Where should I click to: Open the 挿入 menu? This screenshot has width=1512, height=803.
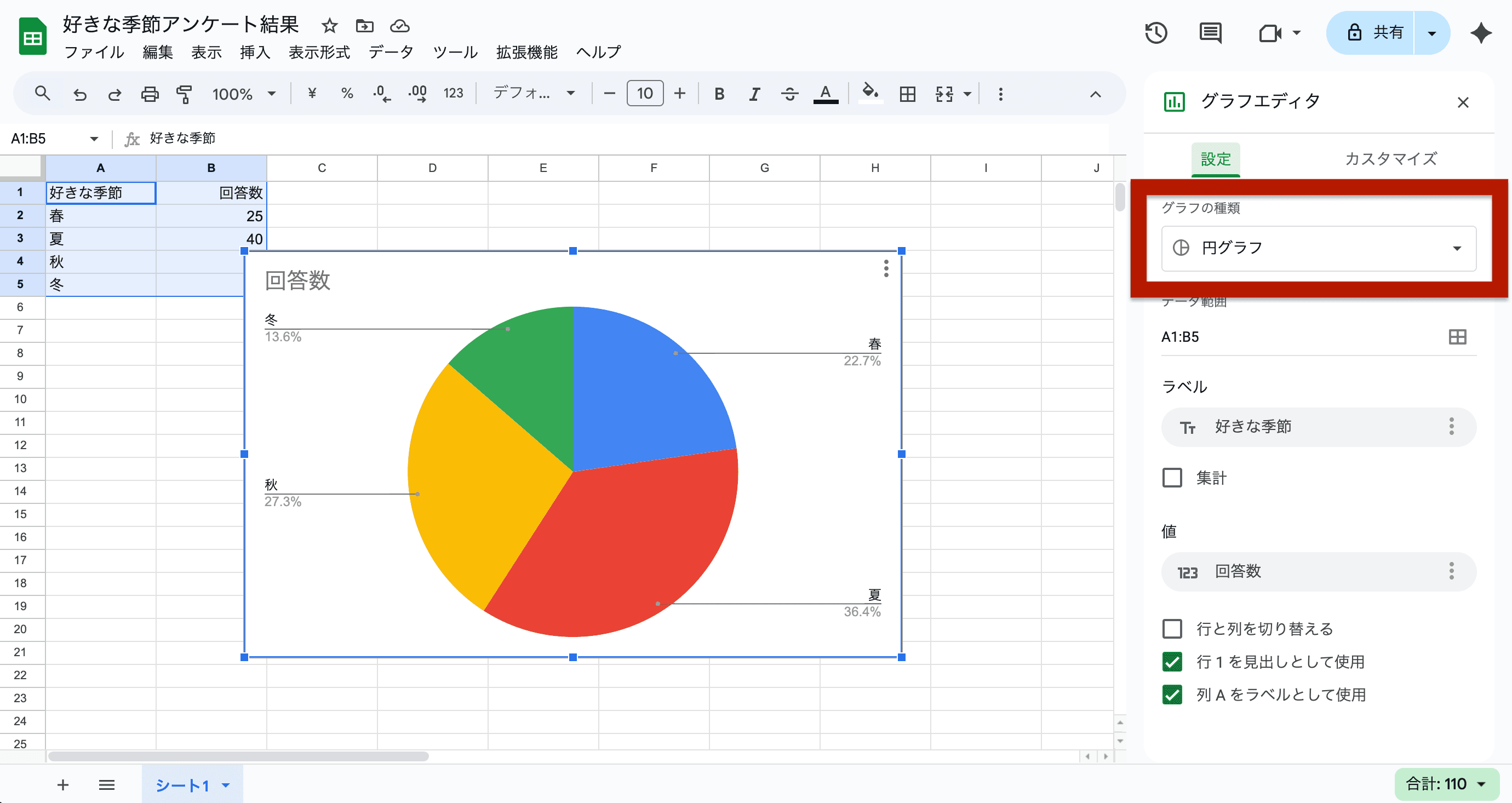coord(254,53)
